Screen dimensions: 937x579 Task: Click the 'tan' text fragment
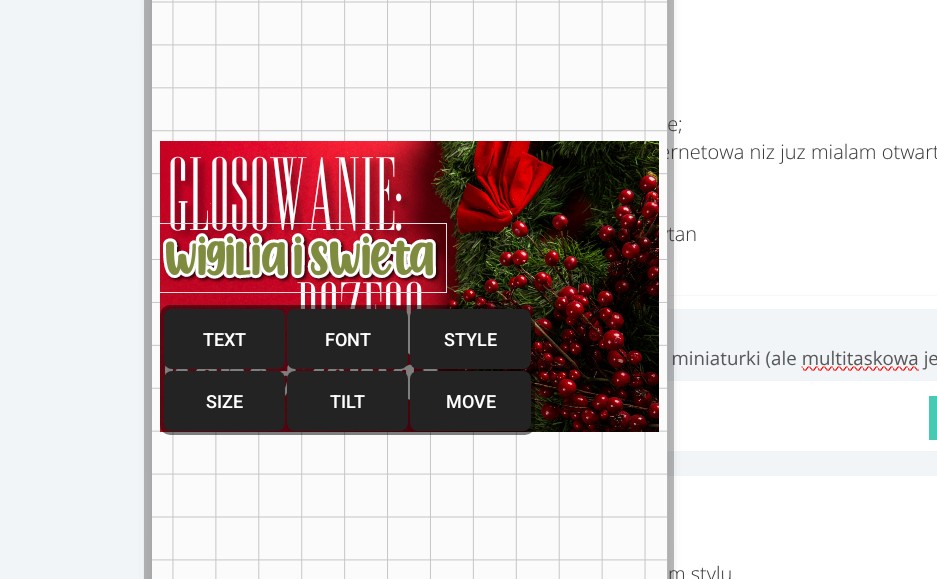click(683, 235)
